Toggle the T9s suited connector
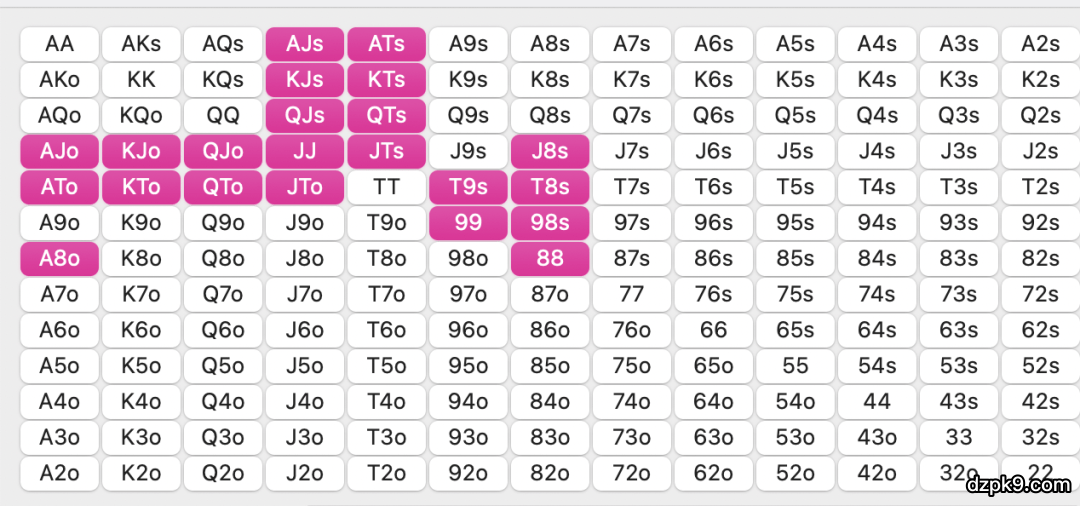The width and height of the screenshot is (1080, 506). [x=468, y=187]
